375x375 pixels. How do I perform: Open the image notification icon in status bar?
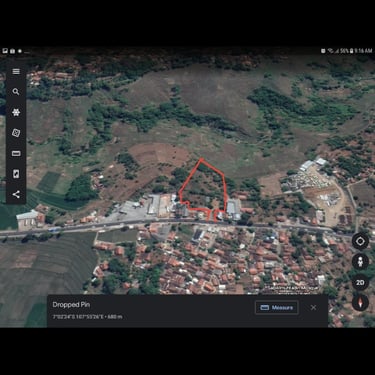pos(5,51)
